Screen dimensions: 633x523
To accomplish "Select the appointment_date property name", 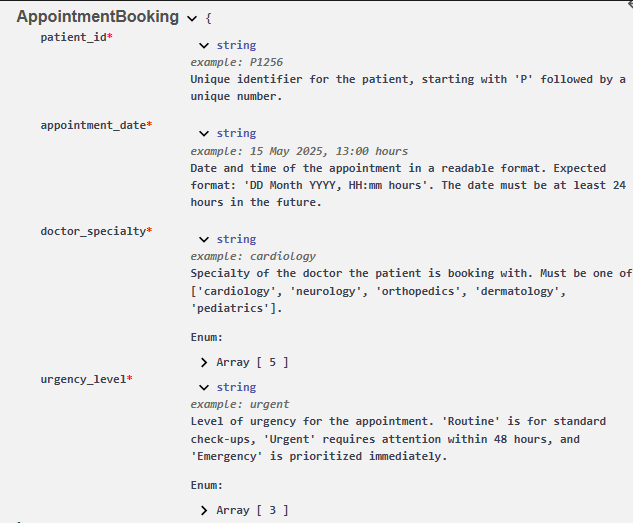I will pyautogui.click(x=93, y=126).
